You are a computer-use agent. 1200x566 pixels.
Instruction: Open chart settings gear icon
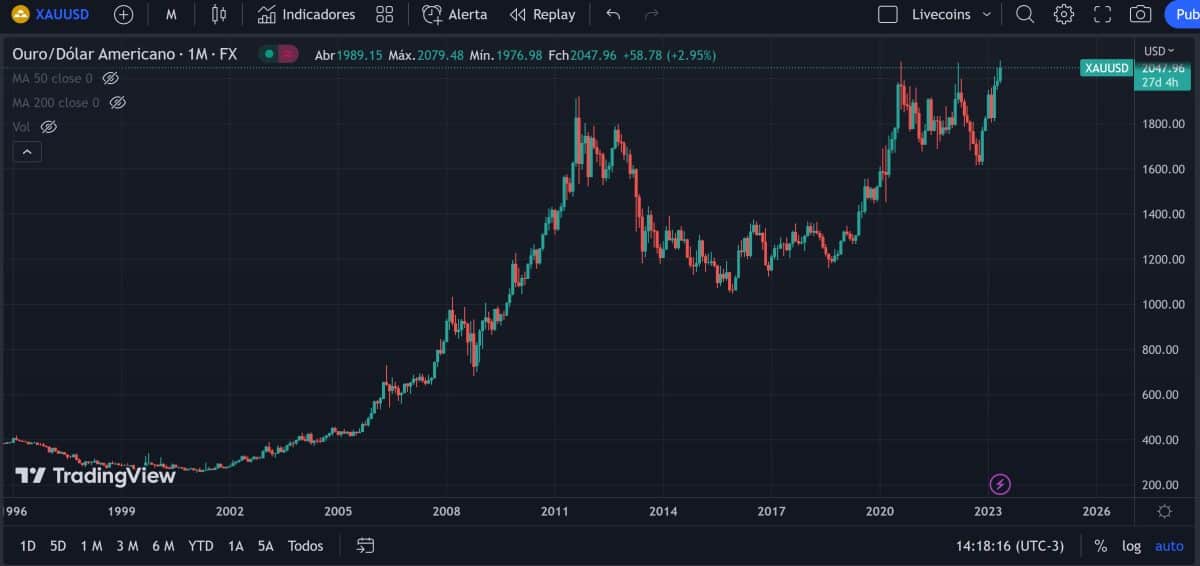(1064, 14)
